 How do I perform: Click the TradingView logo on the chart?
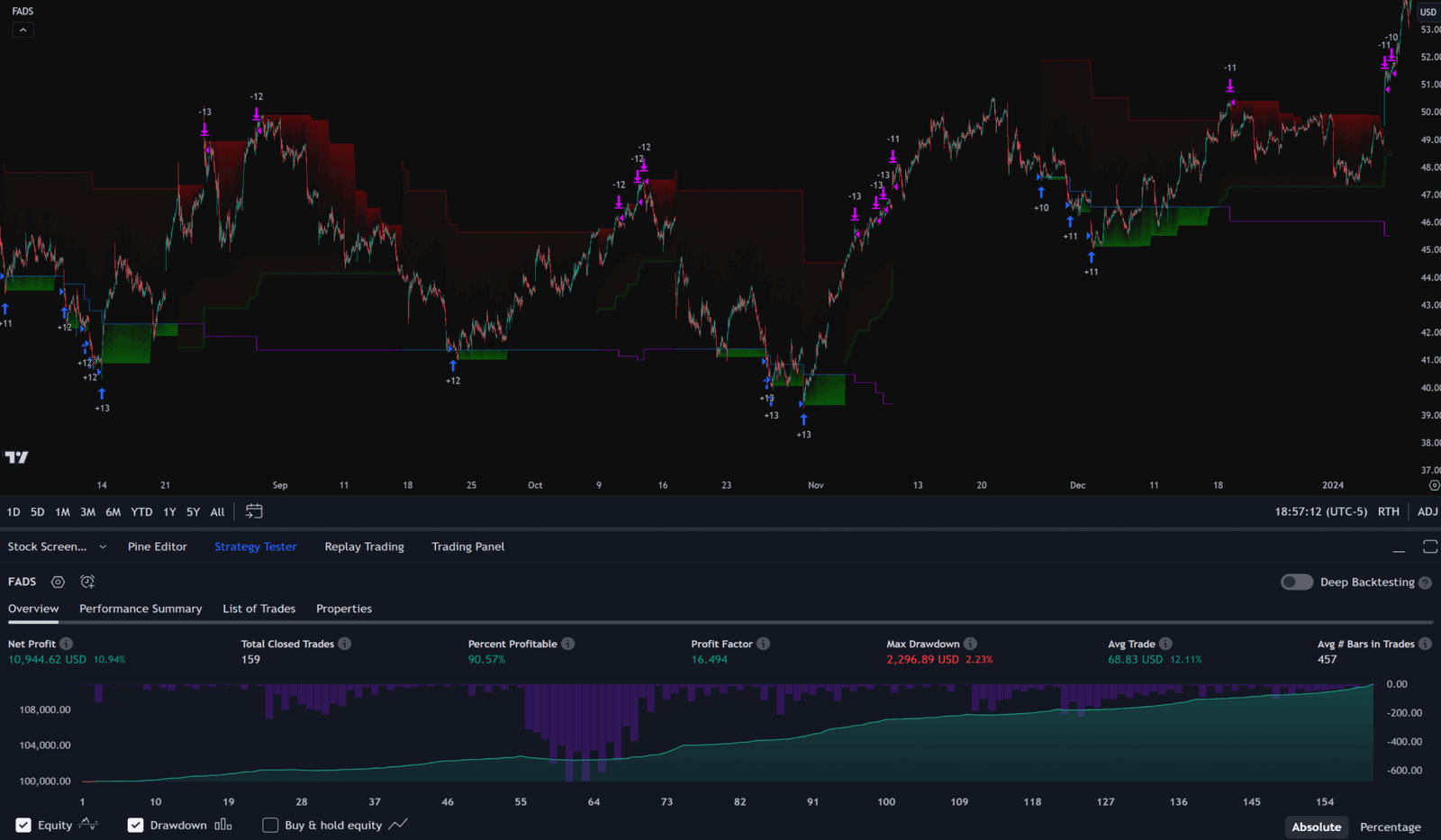[16, 457]
